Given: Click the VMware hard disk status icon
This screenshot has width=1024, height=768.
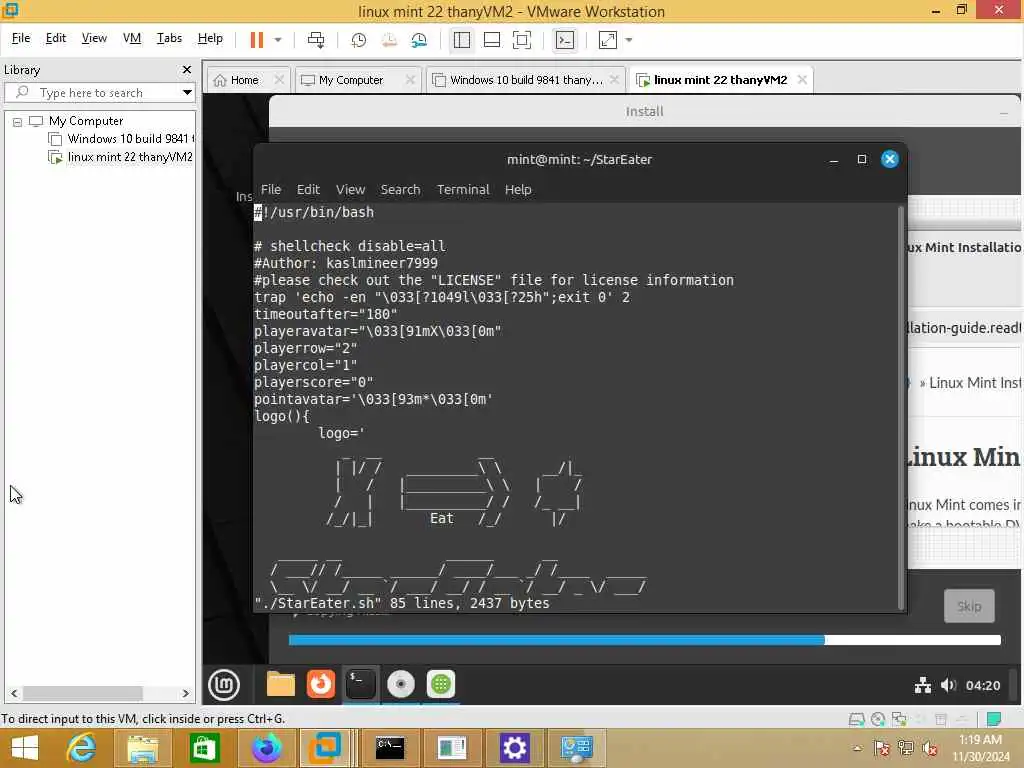Looking at the screenshot, I should pos(856,719).
